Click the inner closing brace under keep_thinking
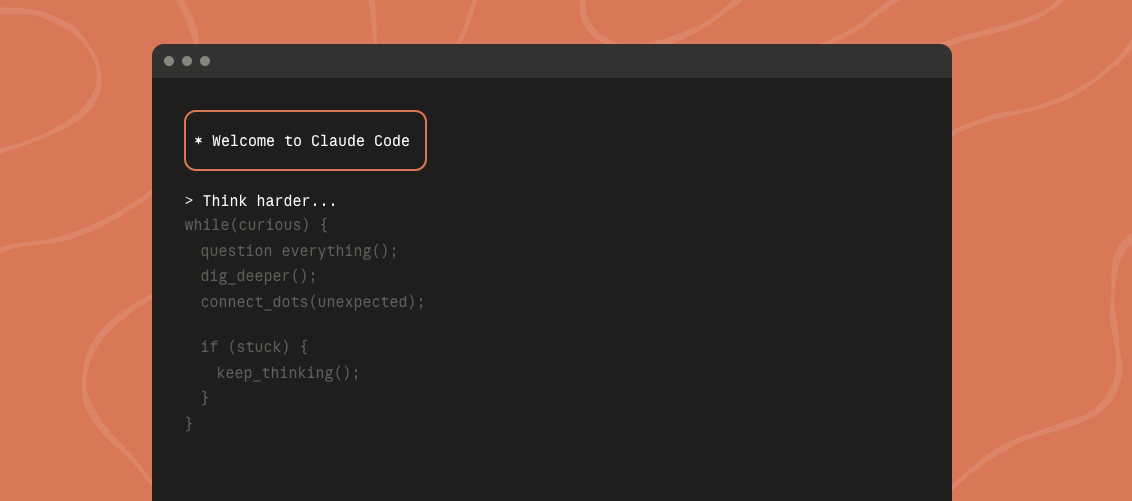The image size is (1132, 501). [205, 398]
